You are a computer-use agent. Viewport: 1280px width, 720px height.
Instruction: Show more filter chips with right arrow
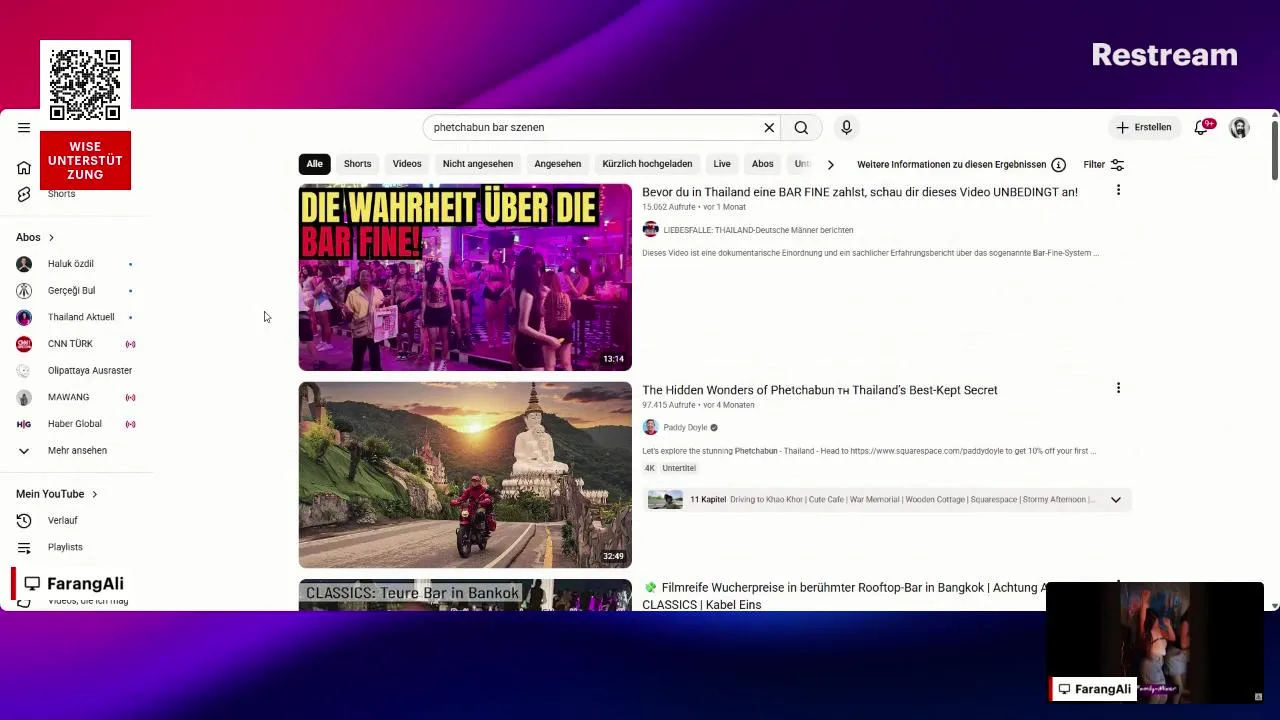830,165
